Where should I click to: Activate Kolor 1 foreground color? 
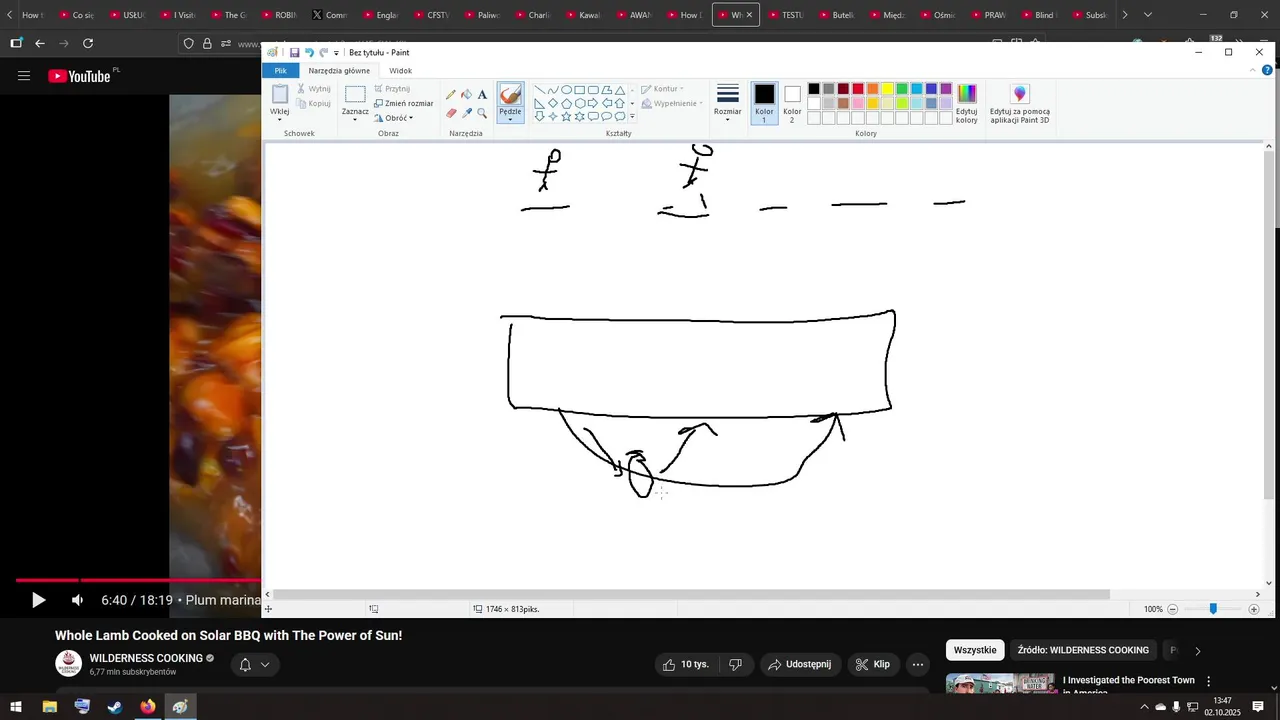click(764, 103)
